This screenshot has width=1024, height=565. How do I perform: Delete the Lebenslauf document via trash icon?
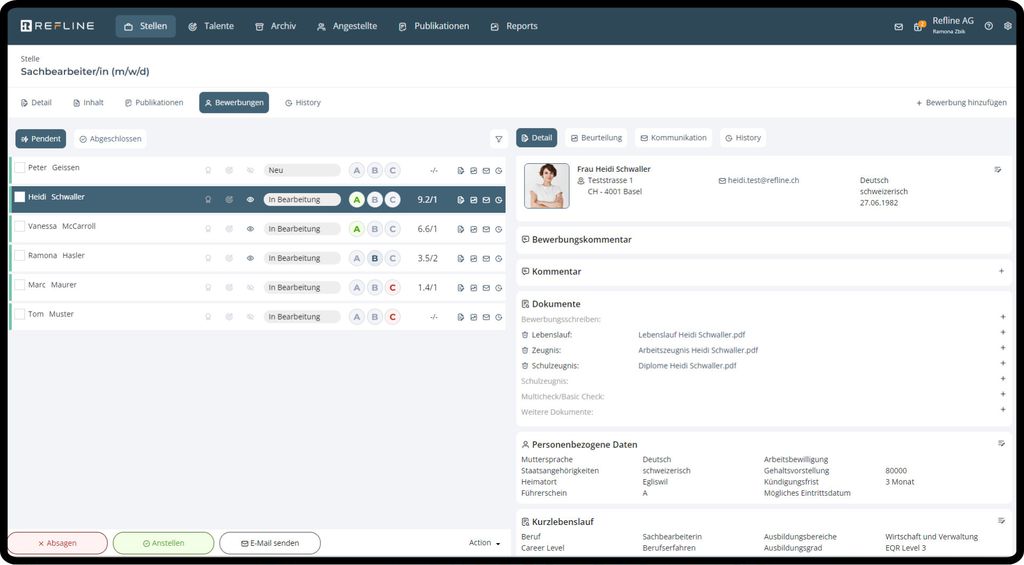(525, 335)
